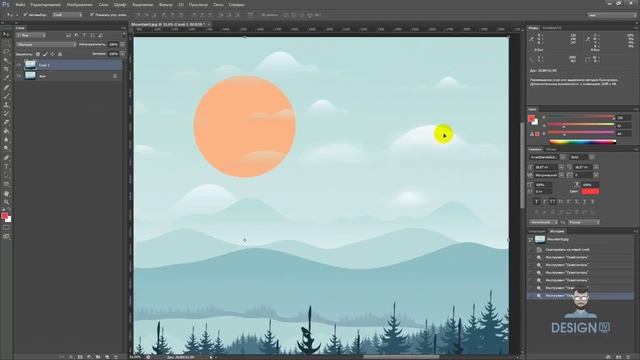Open the Фильтр menu
The width and height of the screenshot is (640, 360).
coord(165,4)
